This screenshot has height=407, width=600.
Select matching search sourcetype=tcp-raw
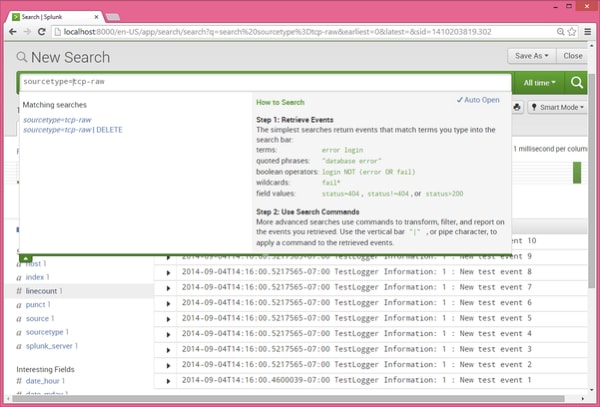57,120
